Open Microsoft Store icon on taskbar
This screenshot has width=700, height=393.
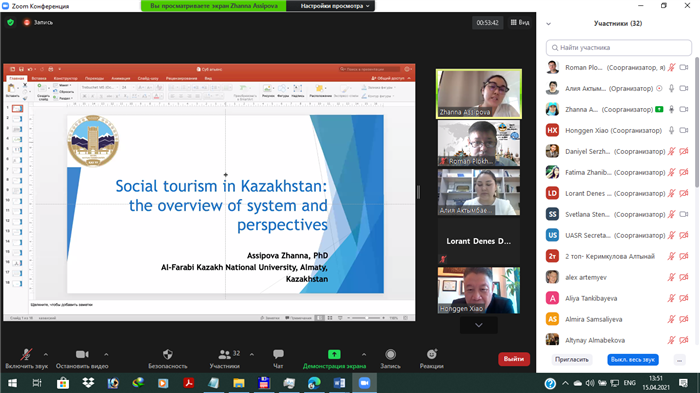pos(62,383)
